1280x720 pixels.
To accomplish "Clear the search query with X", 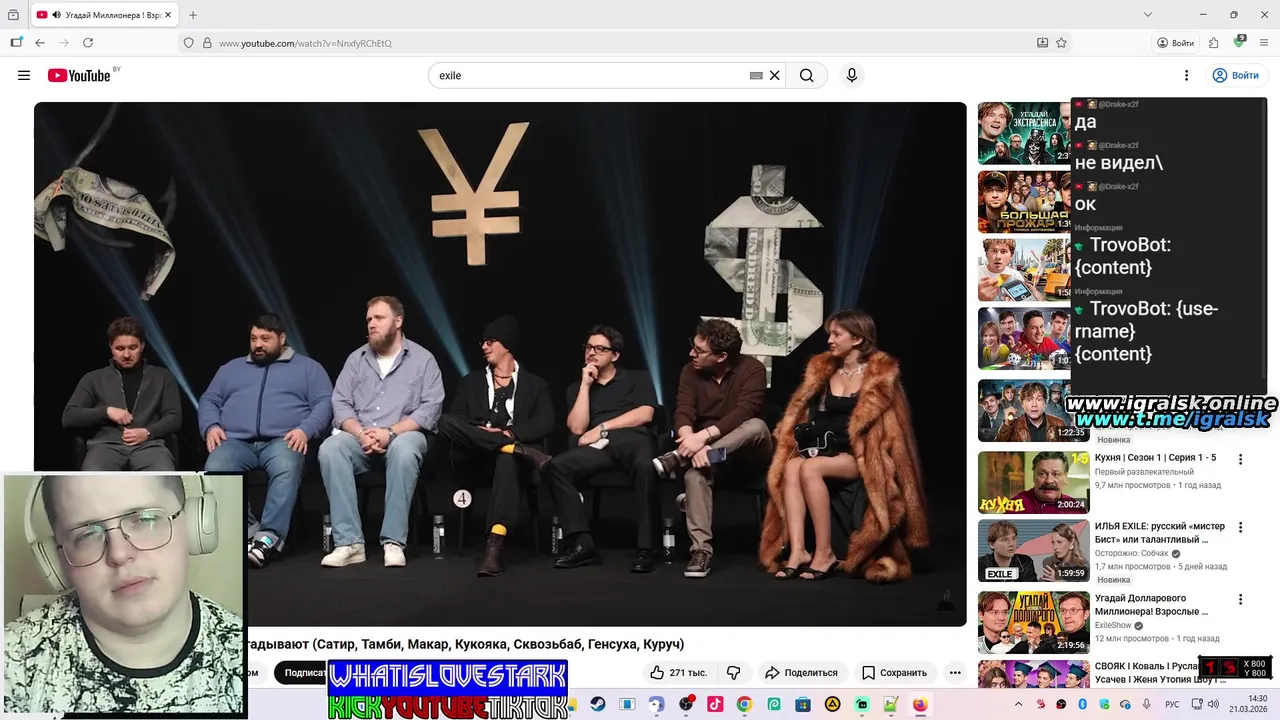I will coord(774,75).
